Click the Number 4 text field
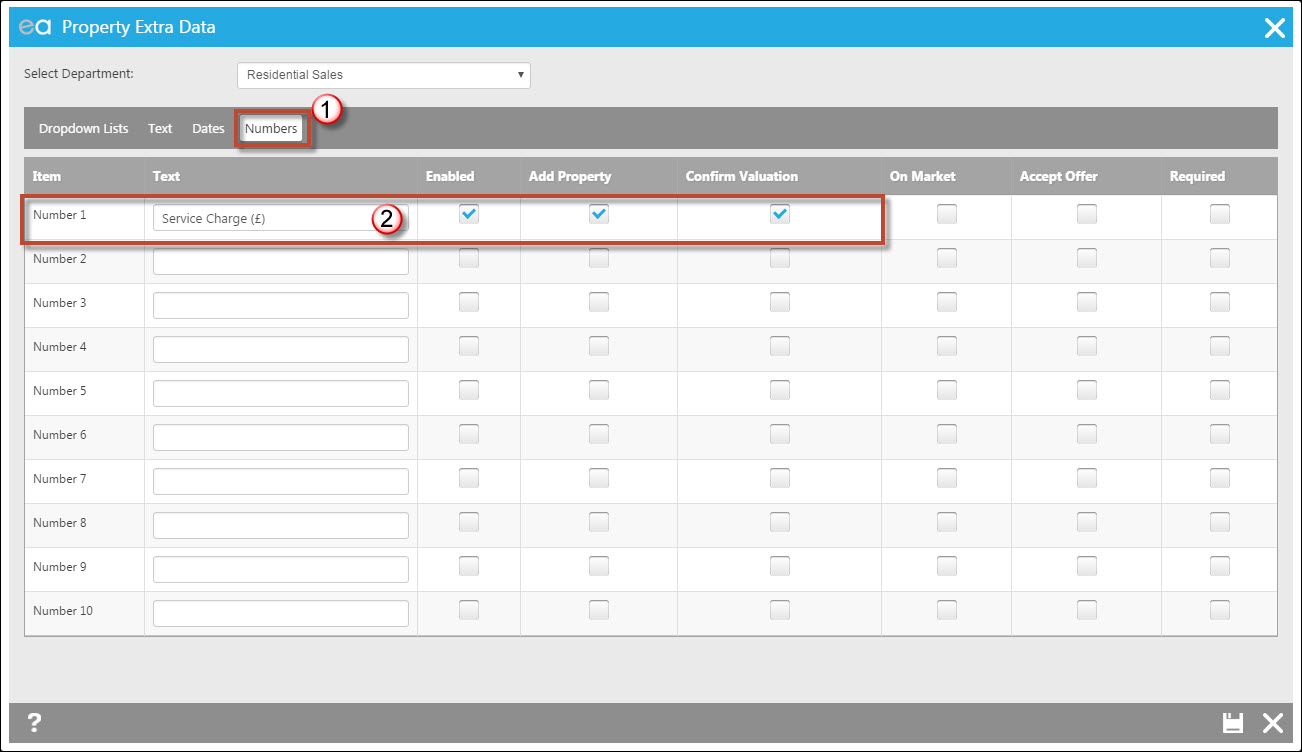The image size is (1302, 752). point(281,350)
